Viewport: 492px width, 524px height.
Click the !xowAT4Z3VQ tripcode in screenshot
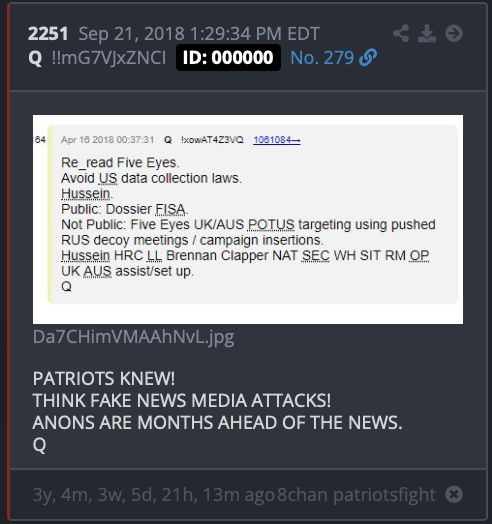pos(212,140)
